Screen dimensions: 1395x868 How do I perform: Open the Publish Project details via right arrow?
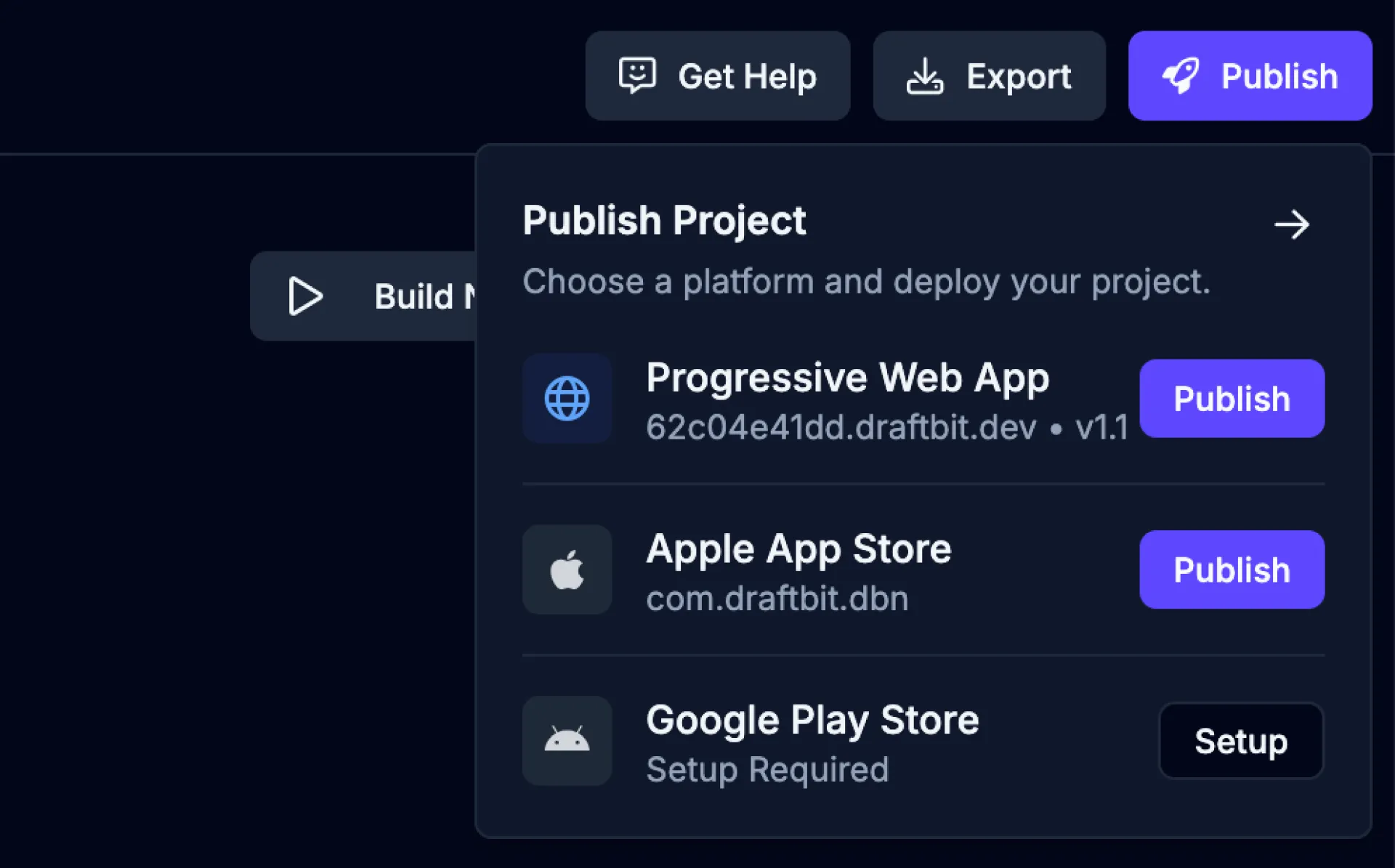pyautogui.click(x=1293, y=224)
